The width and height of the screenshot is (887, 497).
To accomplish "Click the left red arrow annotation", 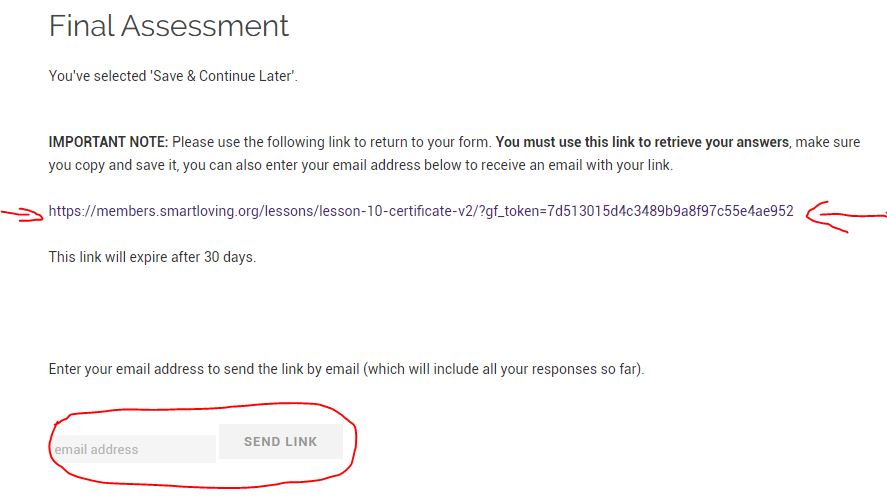I will pyautogui.click(x=19, y=212).
